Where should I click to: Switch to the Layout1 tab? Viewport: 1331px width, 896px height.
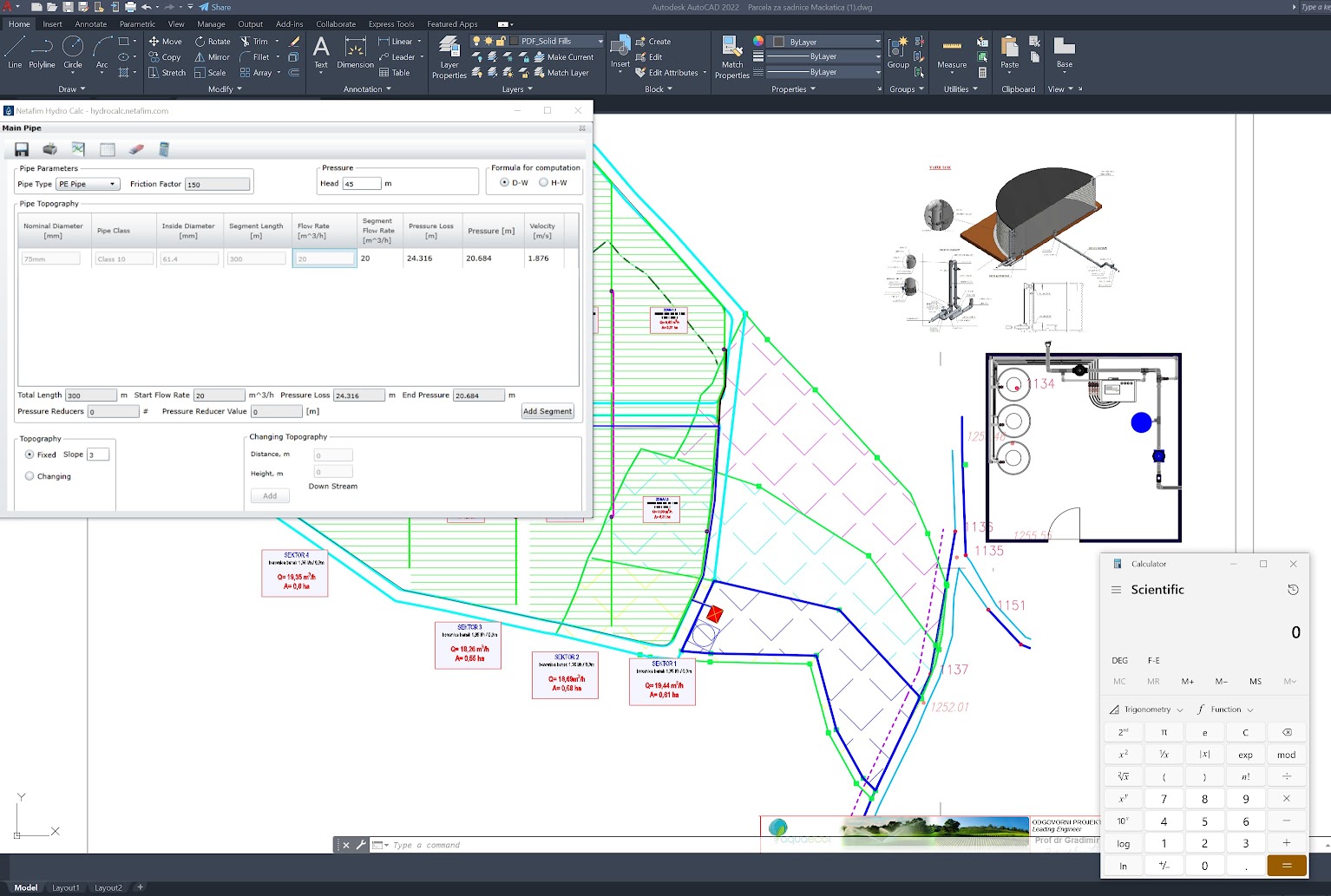click(x=66, y=887)
